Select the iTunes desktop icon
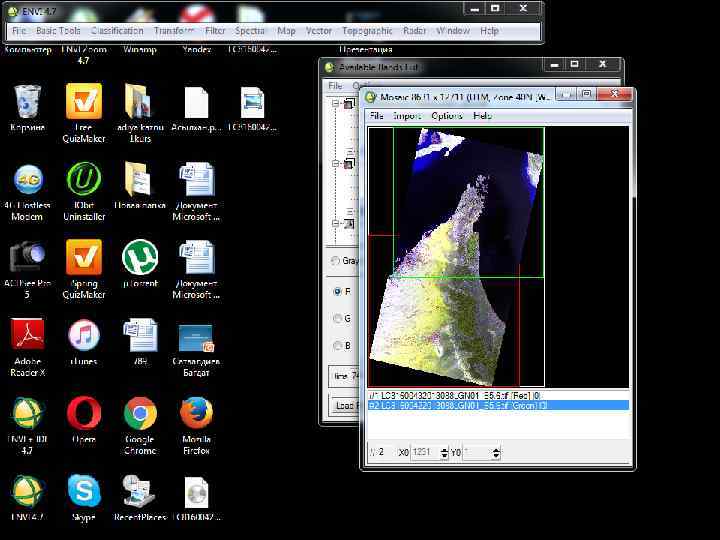The image size is (720, 540). point(84,342)
